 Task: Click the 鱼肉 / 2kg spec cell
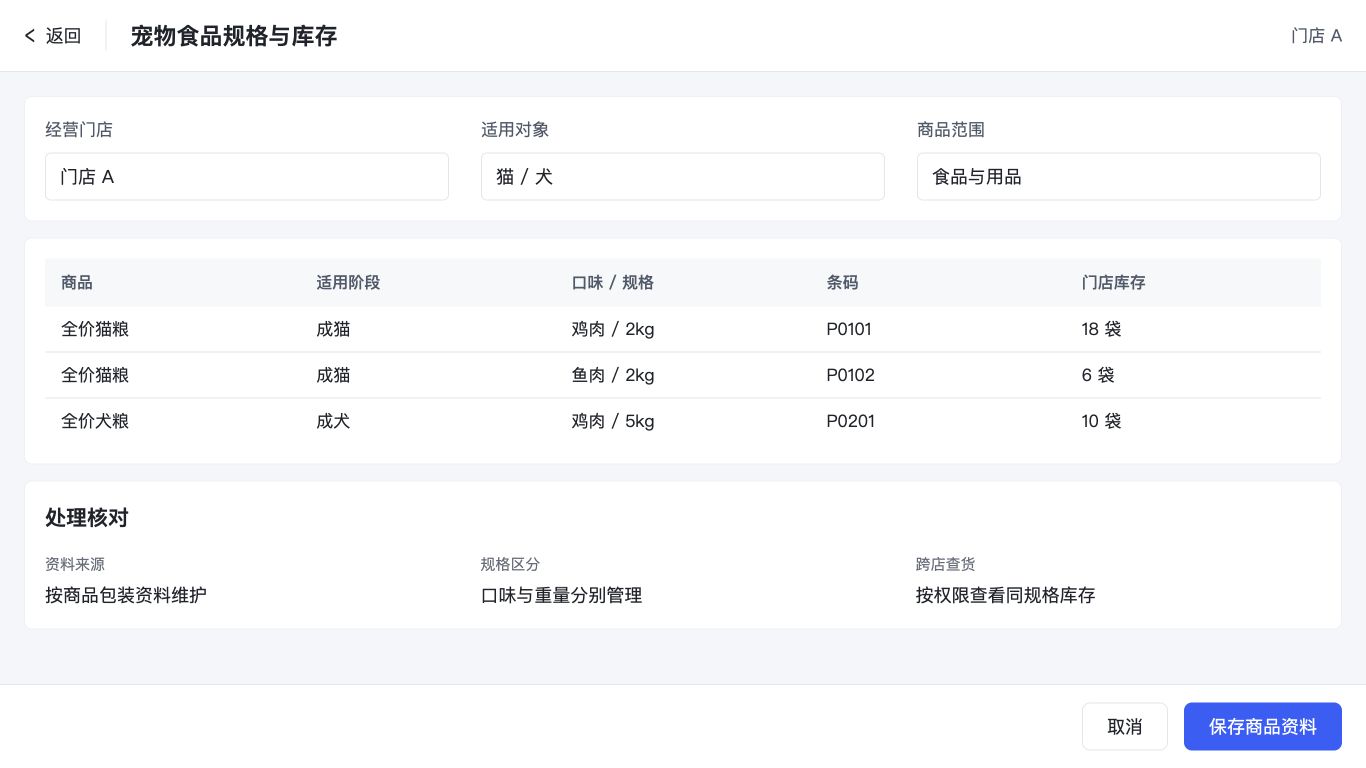click(613, 375)
